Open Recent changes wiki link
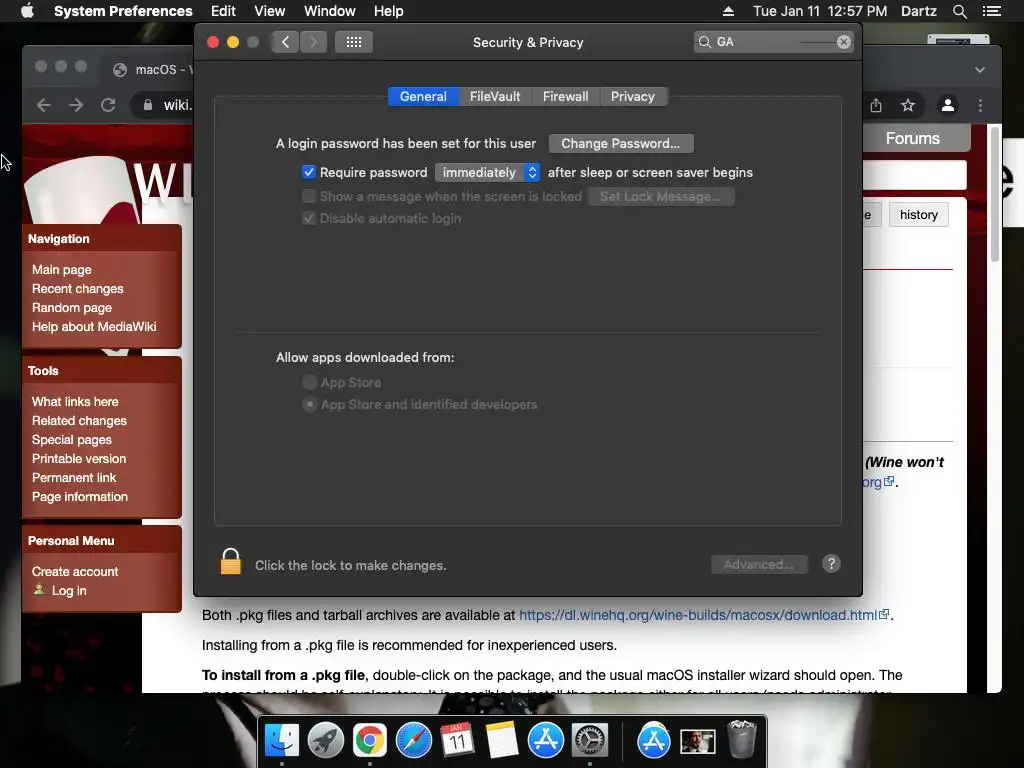Screen dimensions: 1024x768 77,289
